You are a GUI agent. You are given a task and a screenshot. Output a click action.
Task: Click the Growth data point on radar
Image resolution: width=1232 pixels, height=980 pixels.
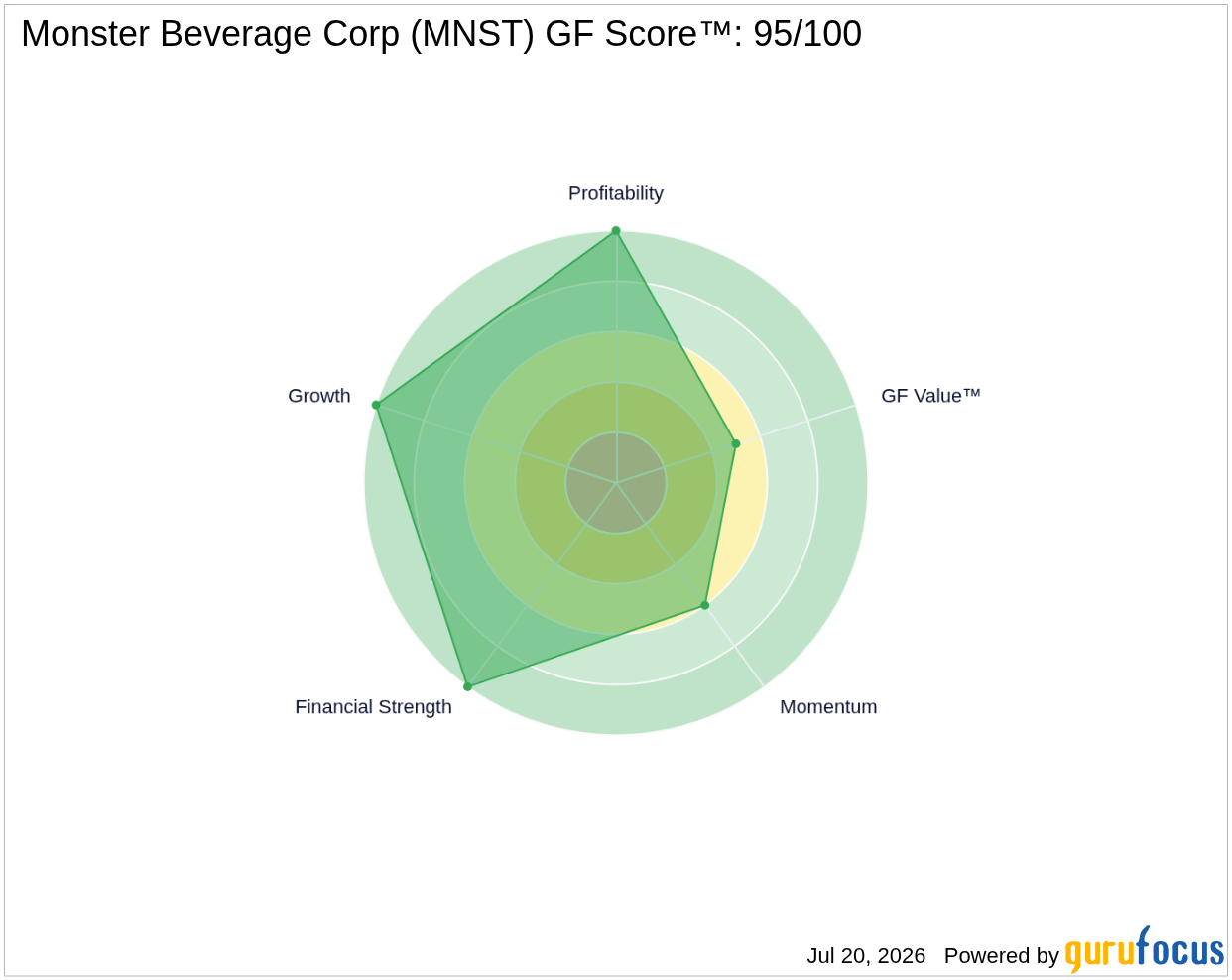tap(376, 405)
